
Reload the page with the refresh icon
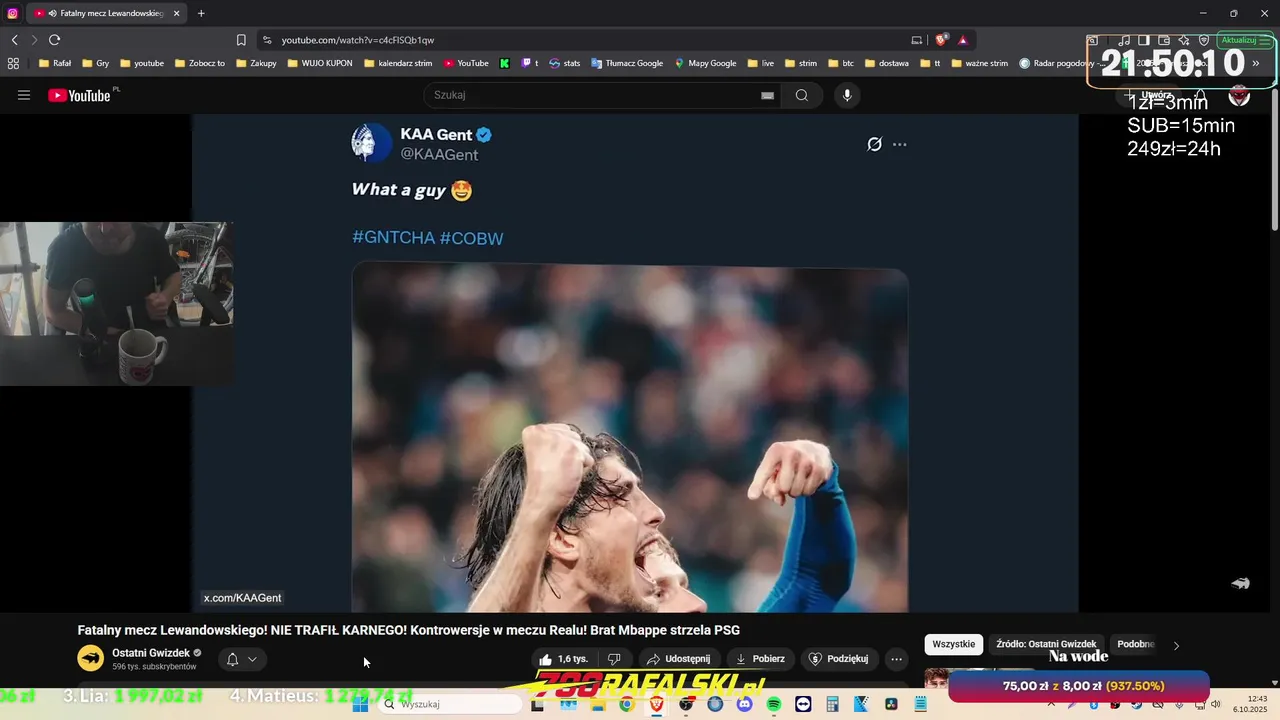tap(54, 40)
